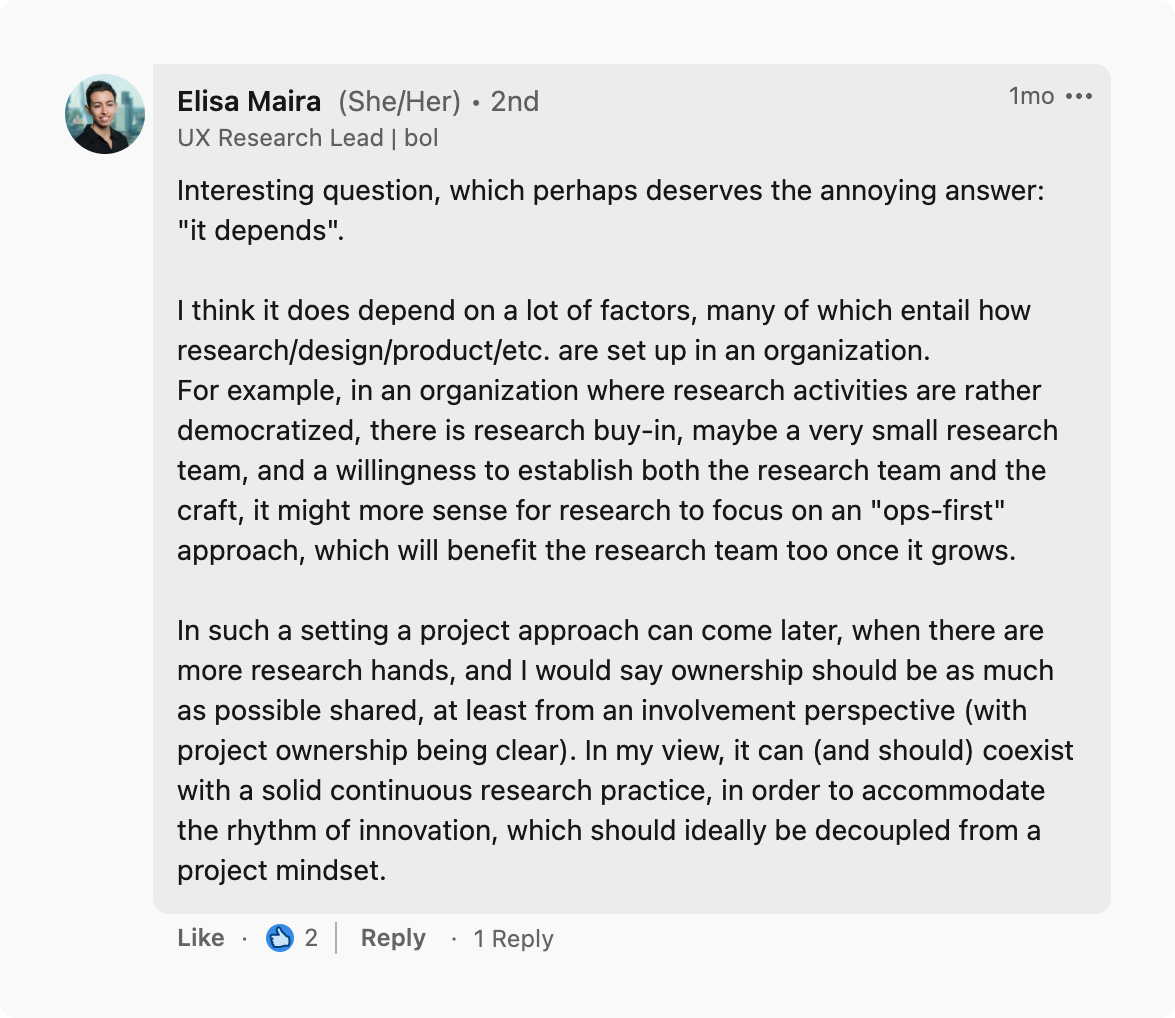Expand the "1 Reply" thread
This screenshot has width=1175, height=1018.
tap(513, 939)
